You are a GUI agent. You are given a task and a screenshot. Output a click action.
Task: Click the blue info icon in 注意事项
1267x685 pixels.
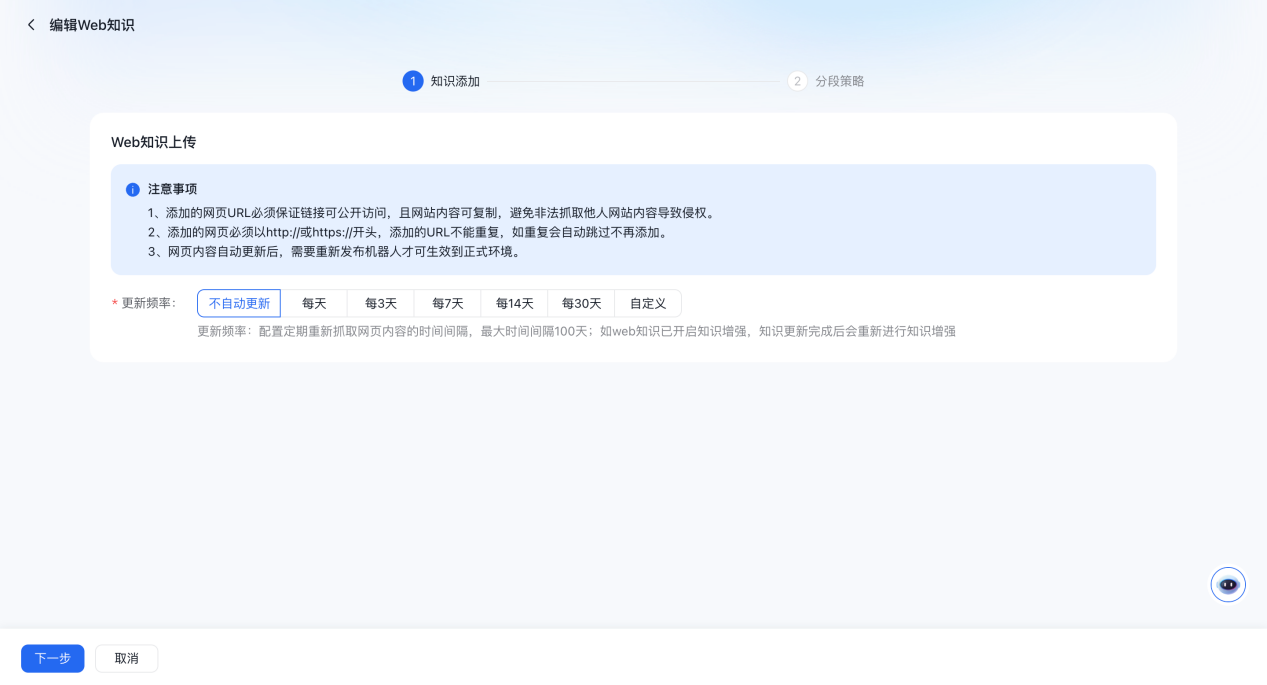pos(132,188)
